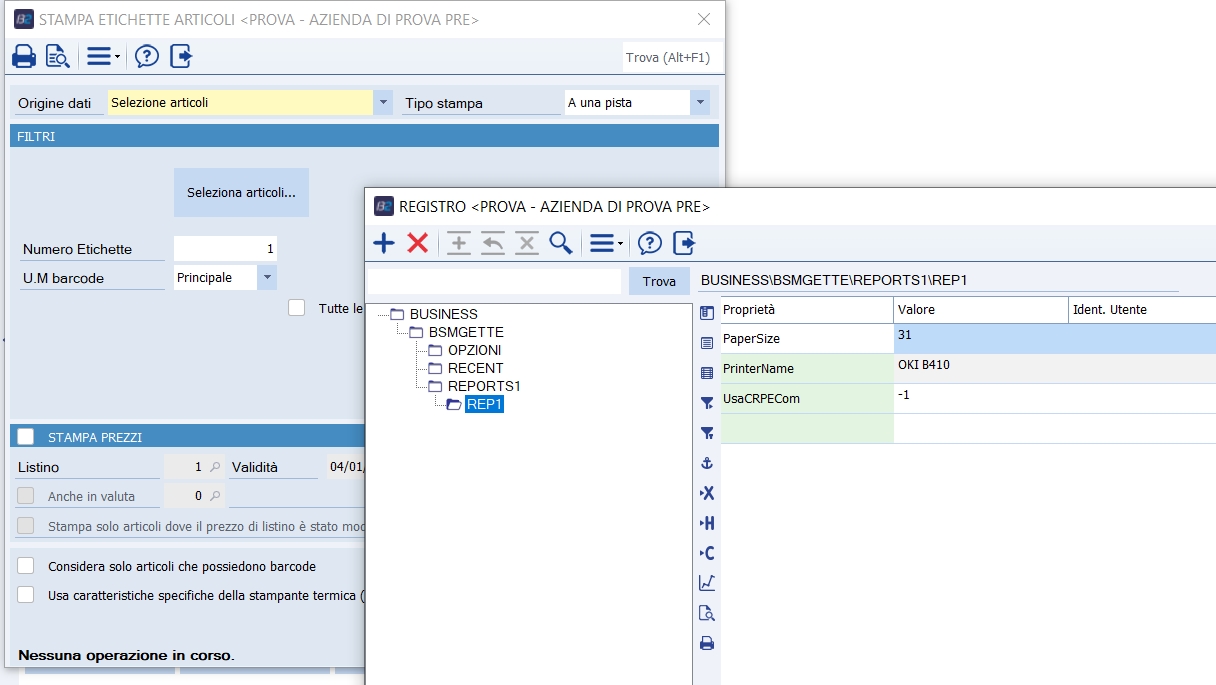Click the greyed insert-row icon in Registro toolbar
Screen dimensions: 1216x685
tap(459, 243)
